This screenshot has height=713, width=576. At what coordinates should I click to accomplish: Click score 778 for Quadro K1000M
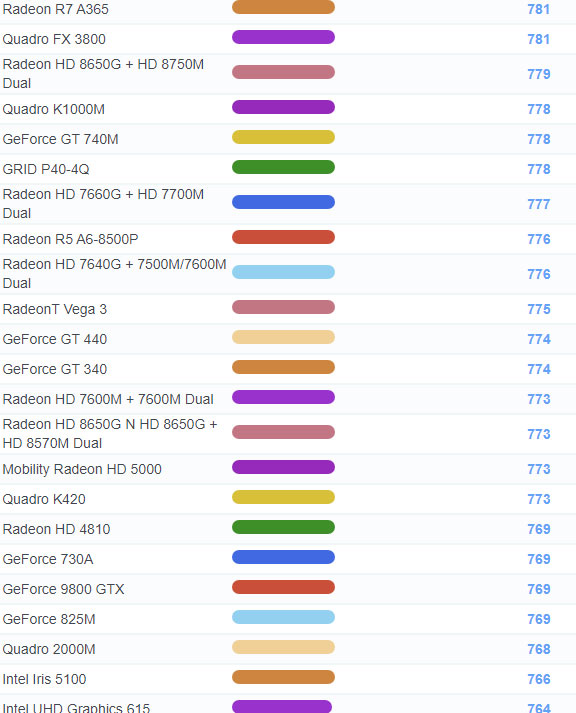pyautogui.click(x=539, y=109)
